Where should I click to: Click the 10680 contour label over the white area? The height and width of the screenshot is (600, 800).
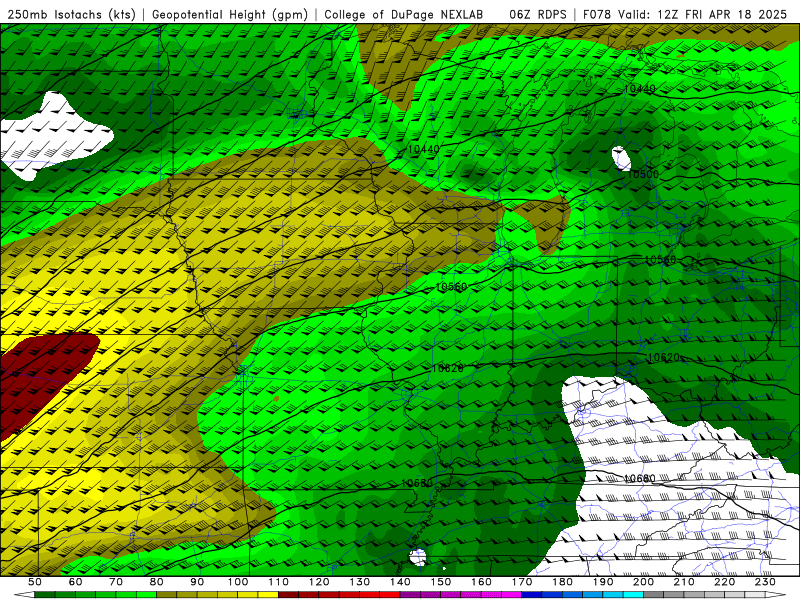pyautogui.click(x=639, y=478)
